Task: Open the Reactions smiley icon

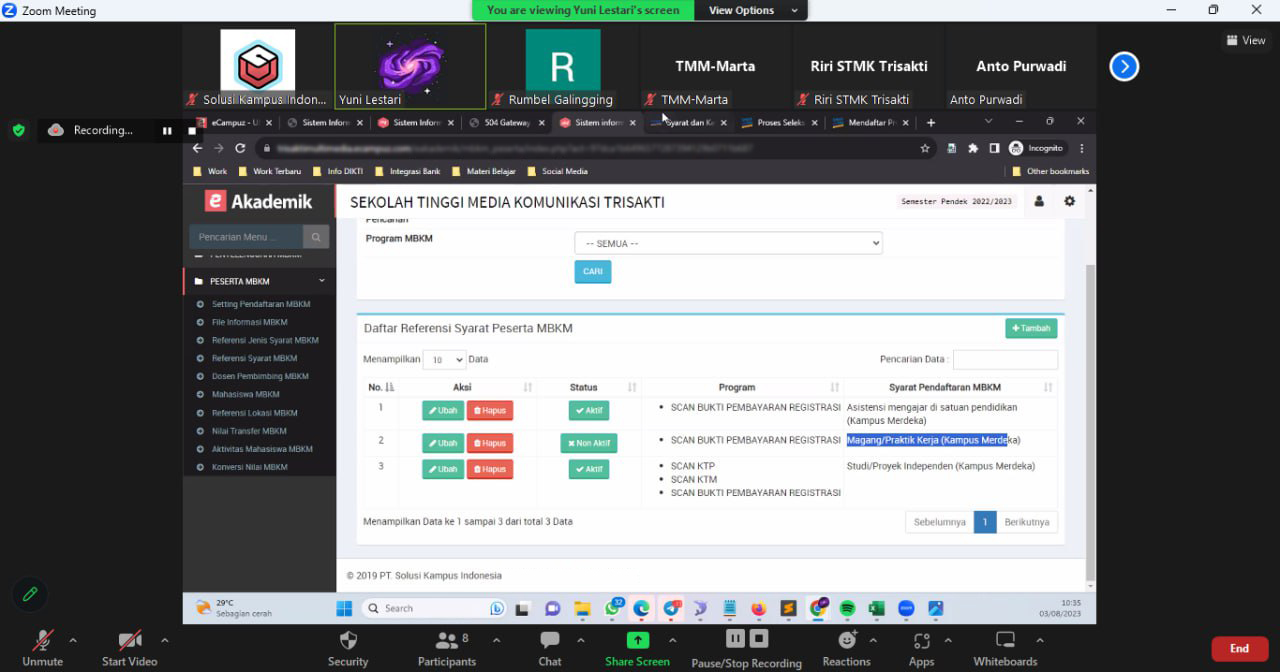Action: [847, 640]
